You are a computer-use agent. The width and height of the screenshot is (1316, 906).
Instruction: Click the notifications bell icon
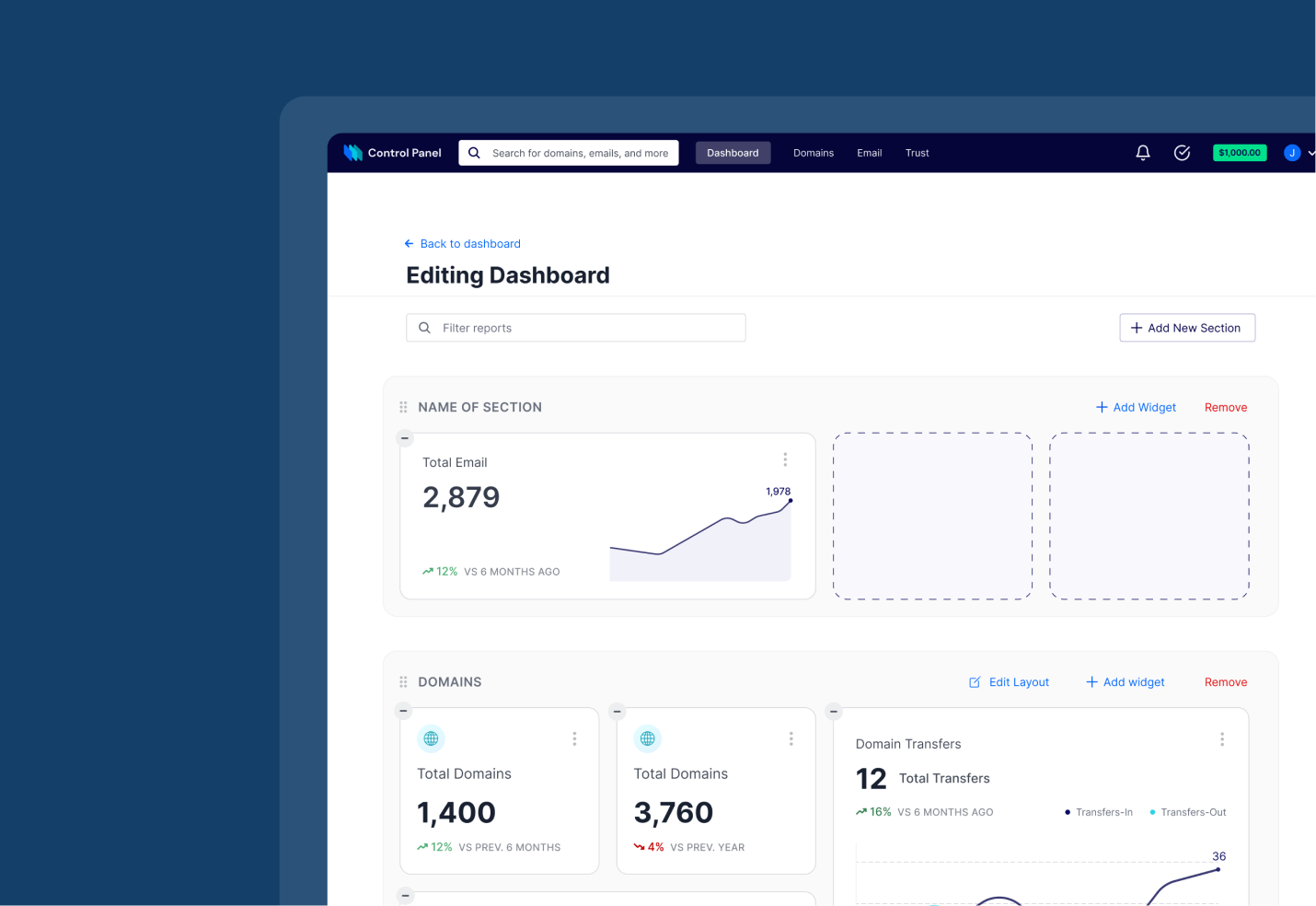point(1143,153)
